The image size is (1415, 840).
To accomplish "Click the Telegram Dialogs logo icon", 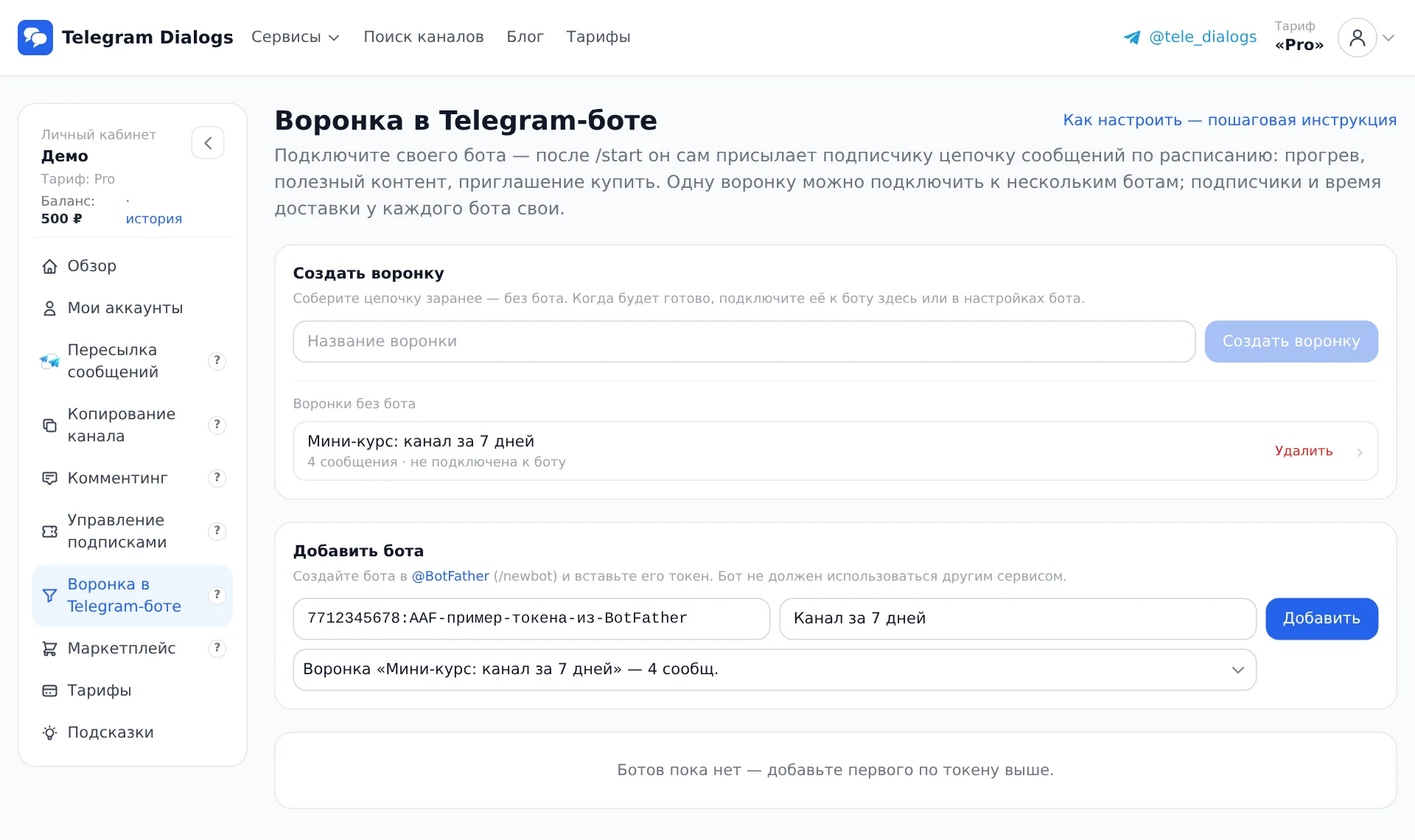I will 35,38.
